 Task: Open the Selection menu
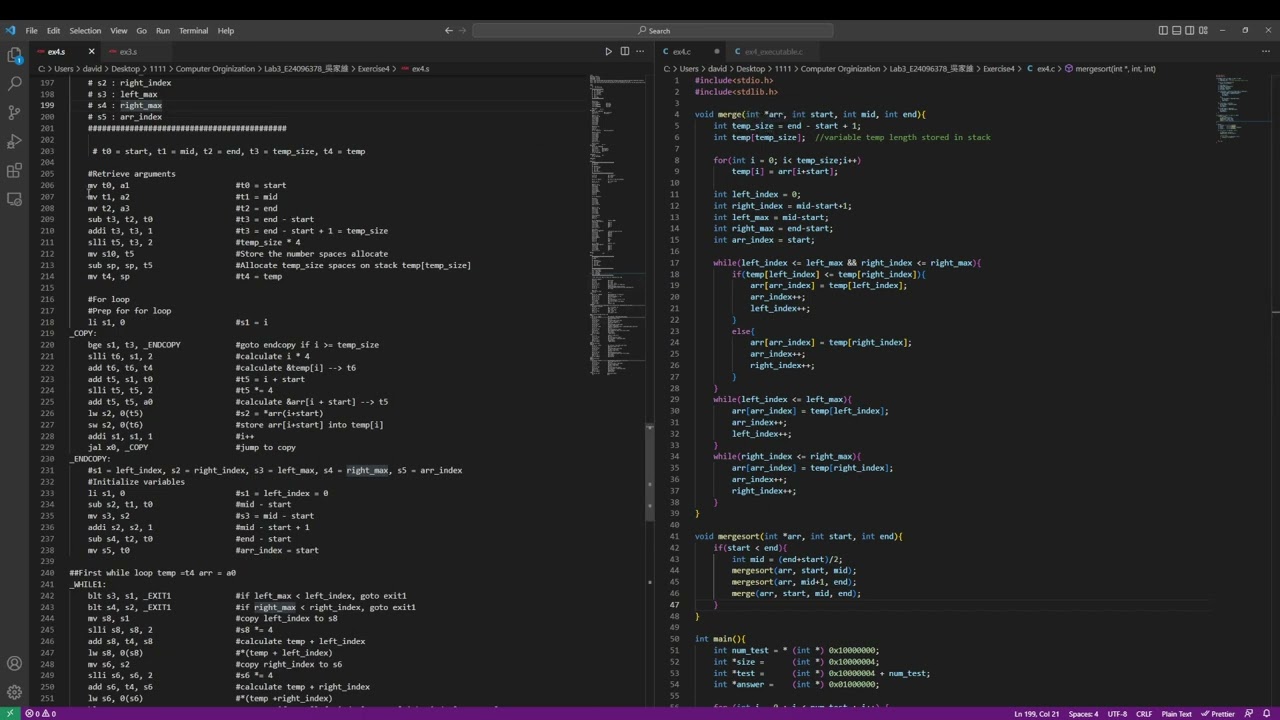85,31
